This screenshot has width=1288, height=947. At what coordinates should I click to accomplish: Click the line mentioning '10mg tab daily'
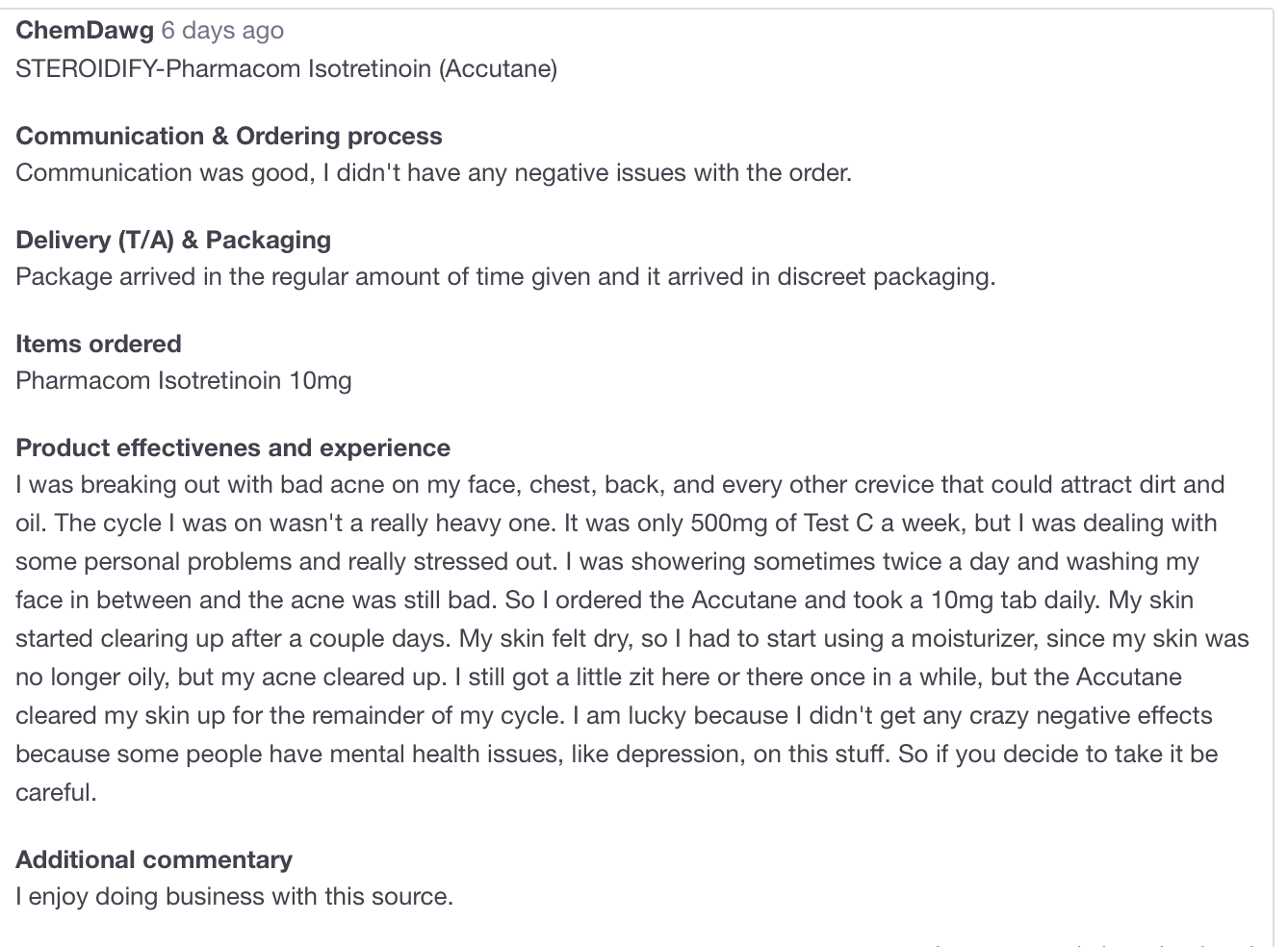pos(605,601)
